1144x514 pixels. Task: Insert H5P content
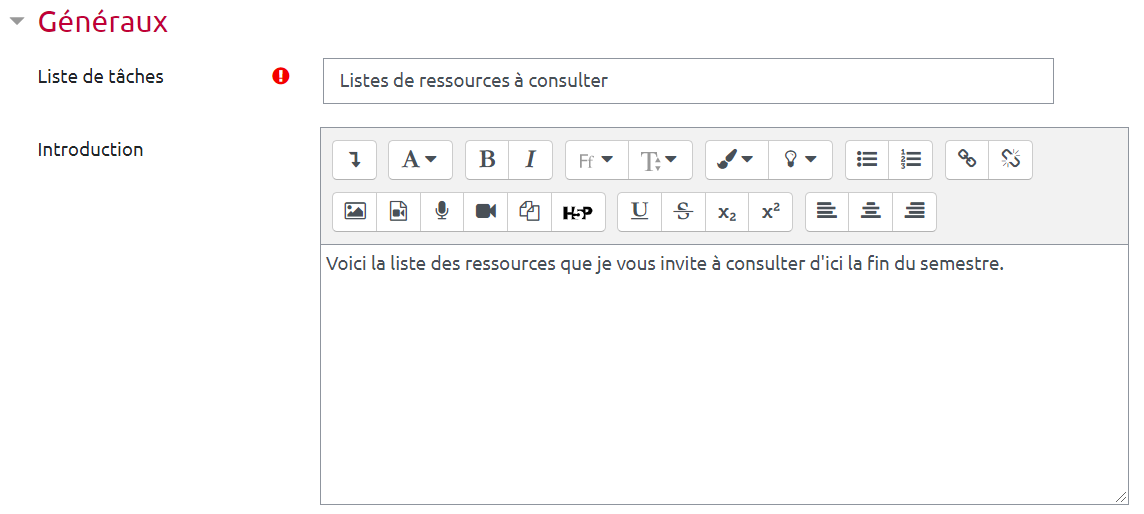tap(578, 212)
